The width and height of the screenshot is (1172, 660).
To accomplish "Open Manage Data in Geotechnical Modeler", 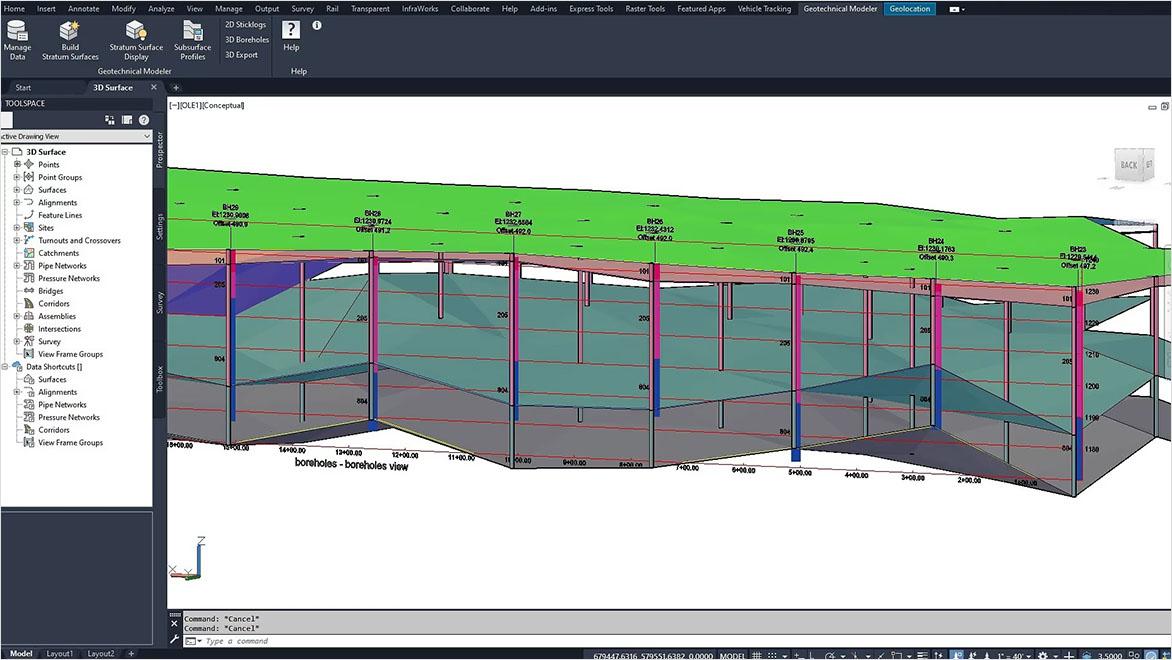I will (17, 40).
